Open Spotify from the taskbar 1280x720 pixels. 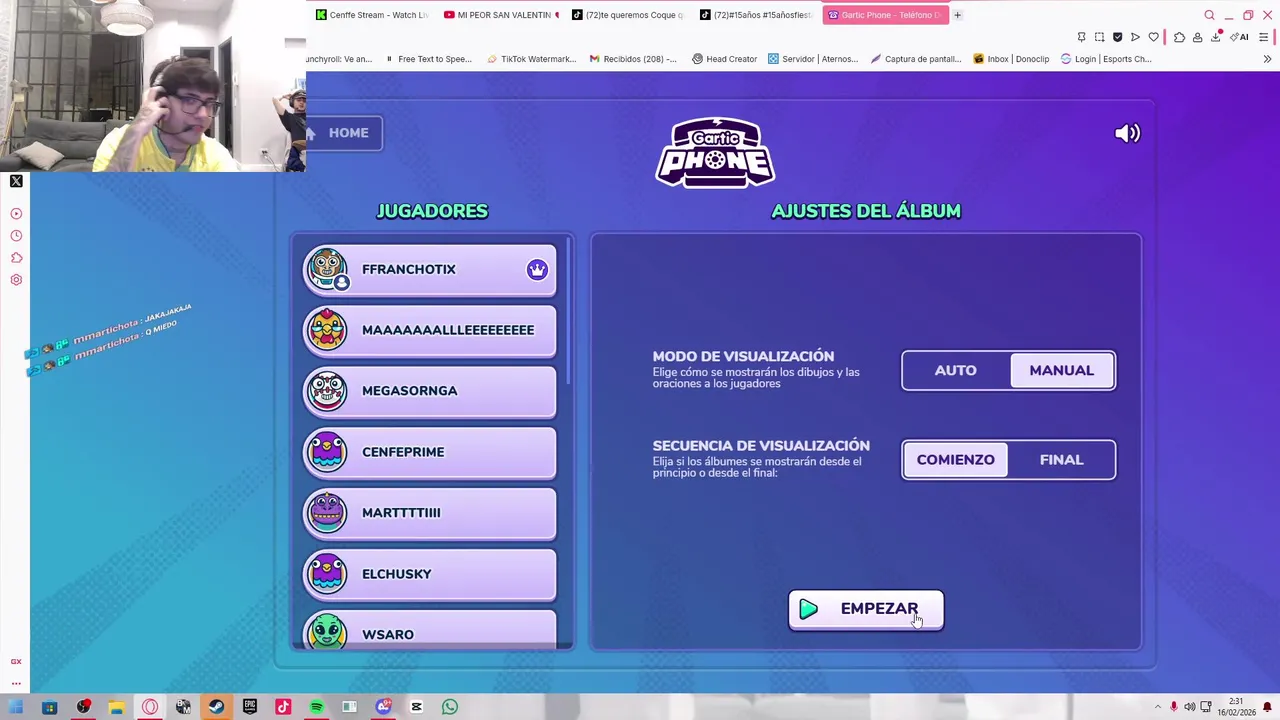click(x=316, y=708)
